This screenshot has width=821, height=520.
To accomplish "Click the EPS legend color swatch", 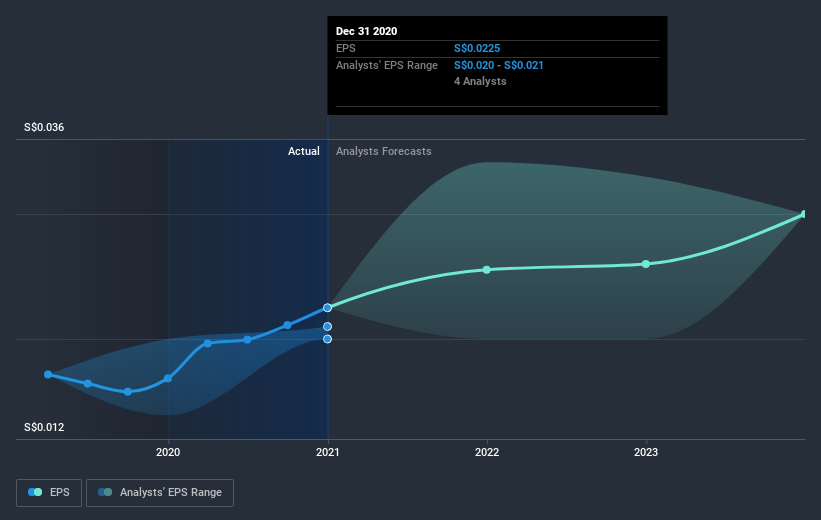I will click(x=35, y=492).
